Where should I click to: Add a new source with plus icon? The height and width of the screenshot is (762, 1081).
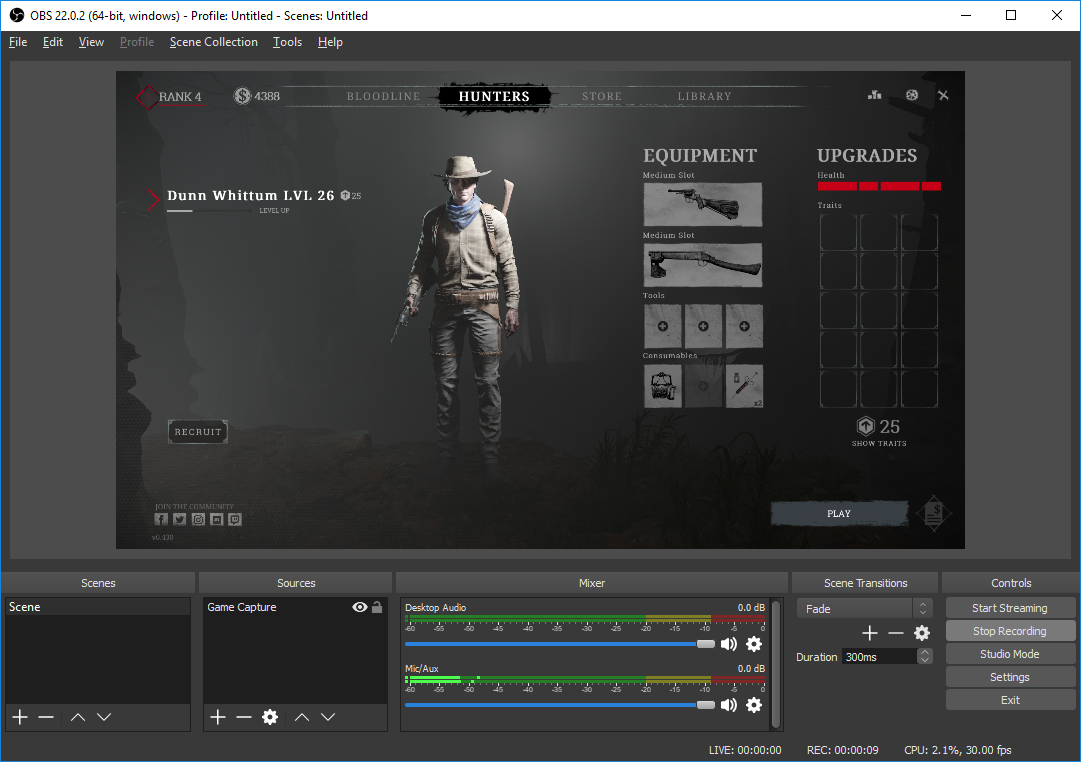click(x=218, y=717)
